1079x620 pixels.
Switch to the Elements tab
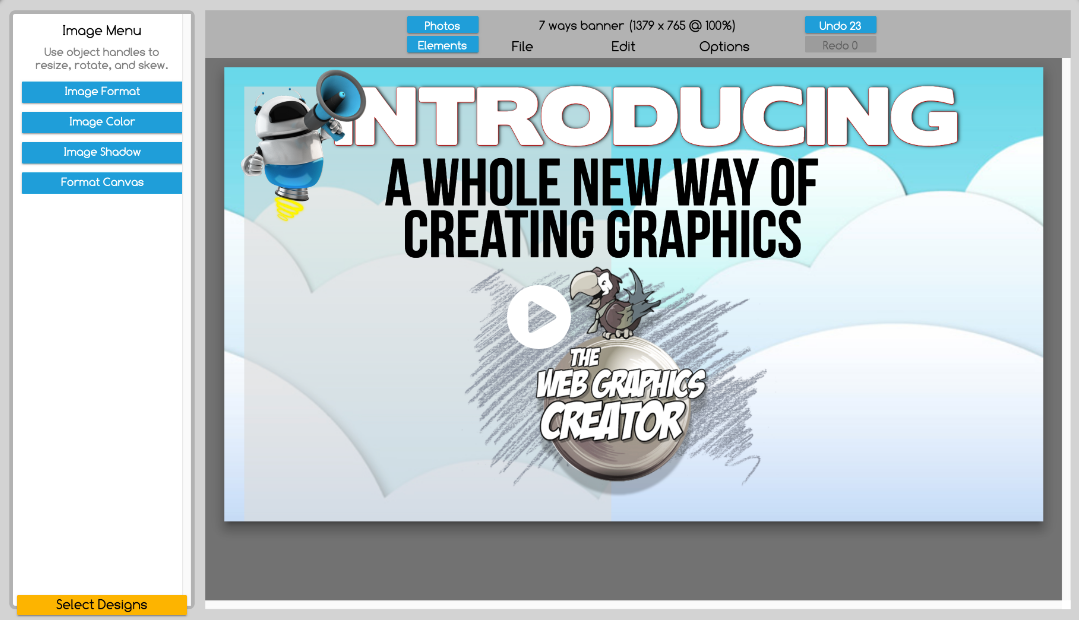coord(442,45)
